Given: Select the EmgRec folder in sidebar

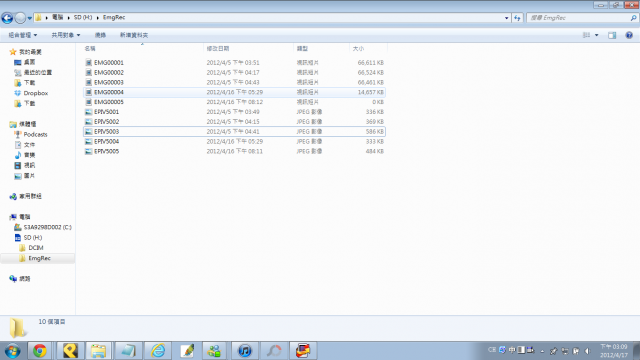Looking at the screenshot, I should pos(39,258).
